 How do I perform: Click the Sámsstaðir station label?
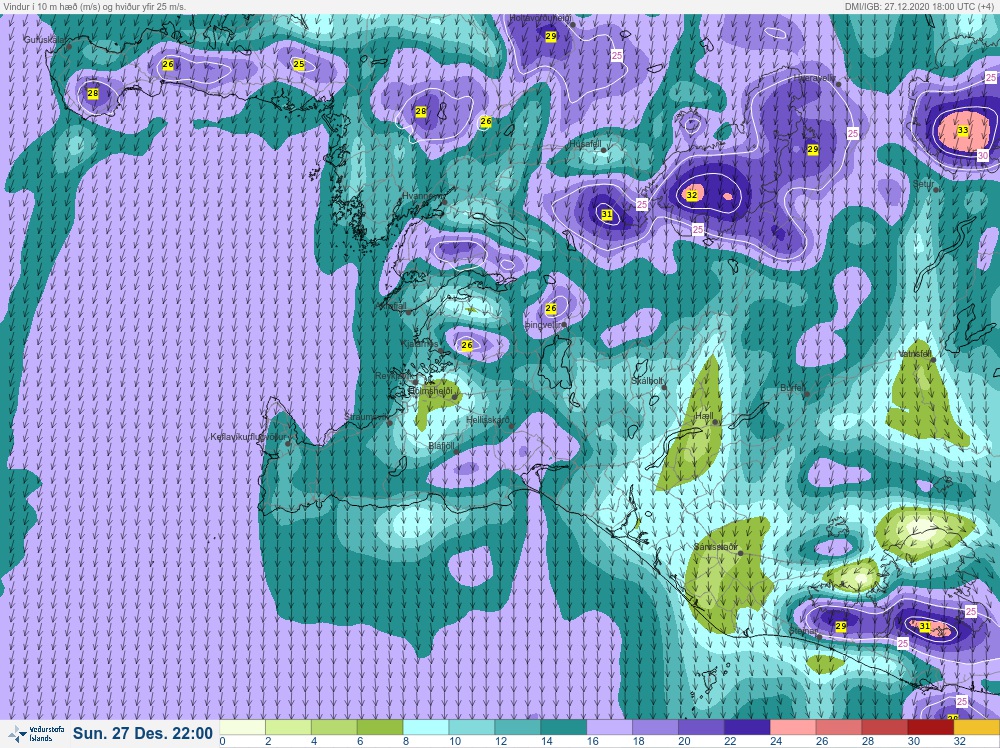click(716, 547)
